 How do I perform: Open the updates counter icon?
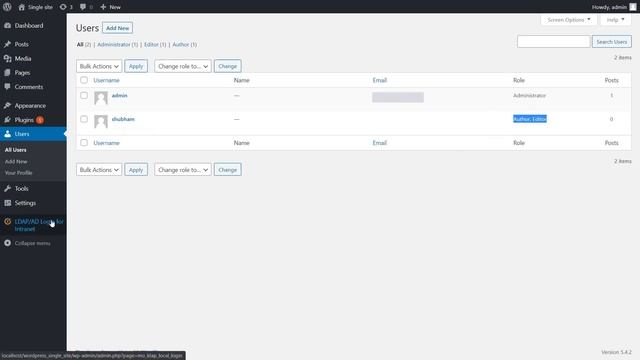click(x=66, y=7)
